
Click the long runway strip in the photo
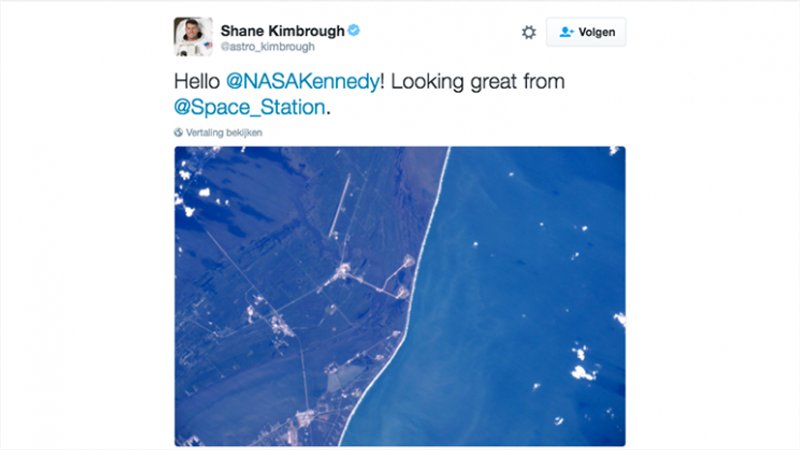(340, 206)
